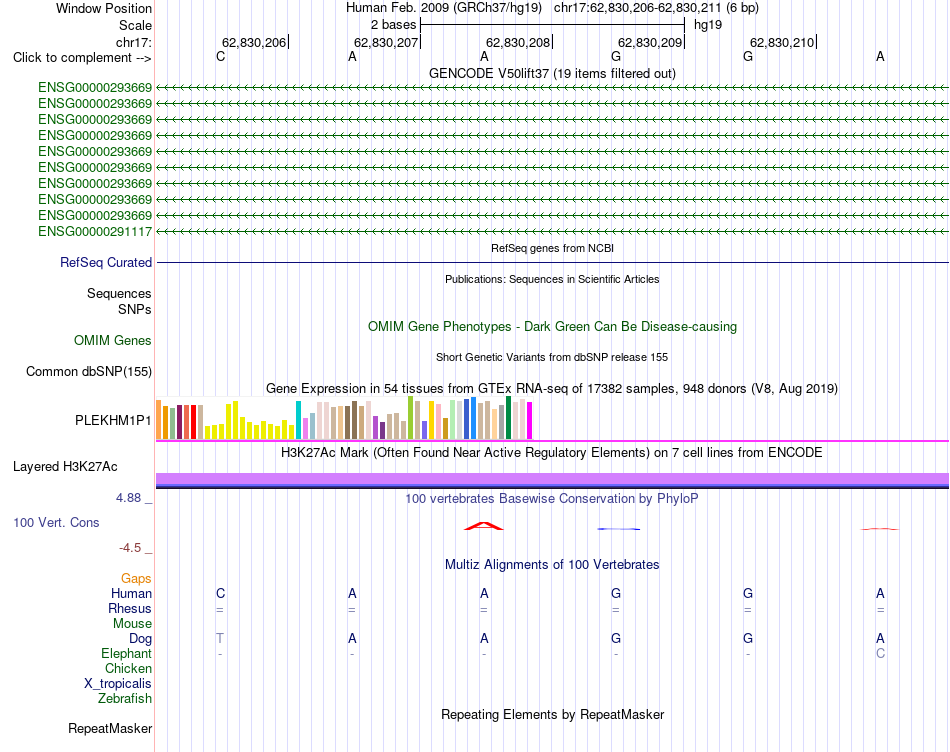Click base C in the Elephant row
950x752 pixels.
coord(880,653)
